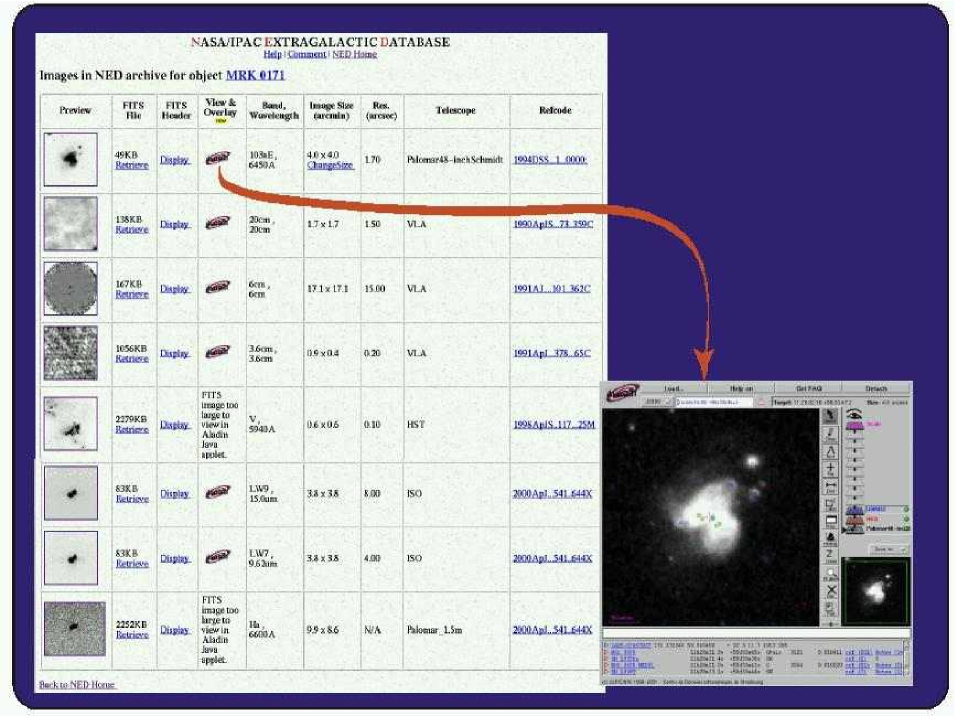The width and height of the screenshot is (955, 716).
Task: Click the X delete tool in Aladin
Action: click(831, 591)
